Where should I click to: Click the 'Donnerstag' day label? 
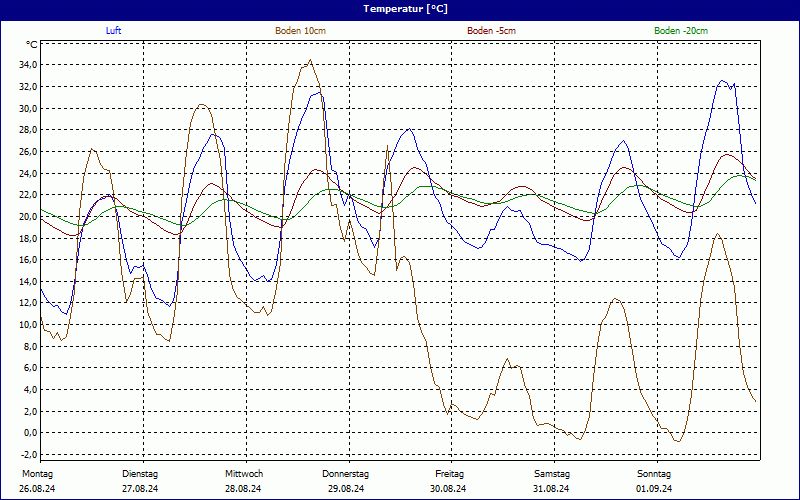345,474
